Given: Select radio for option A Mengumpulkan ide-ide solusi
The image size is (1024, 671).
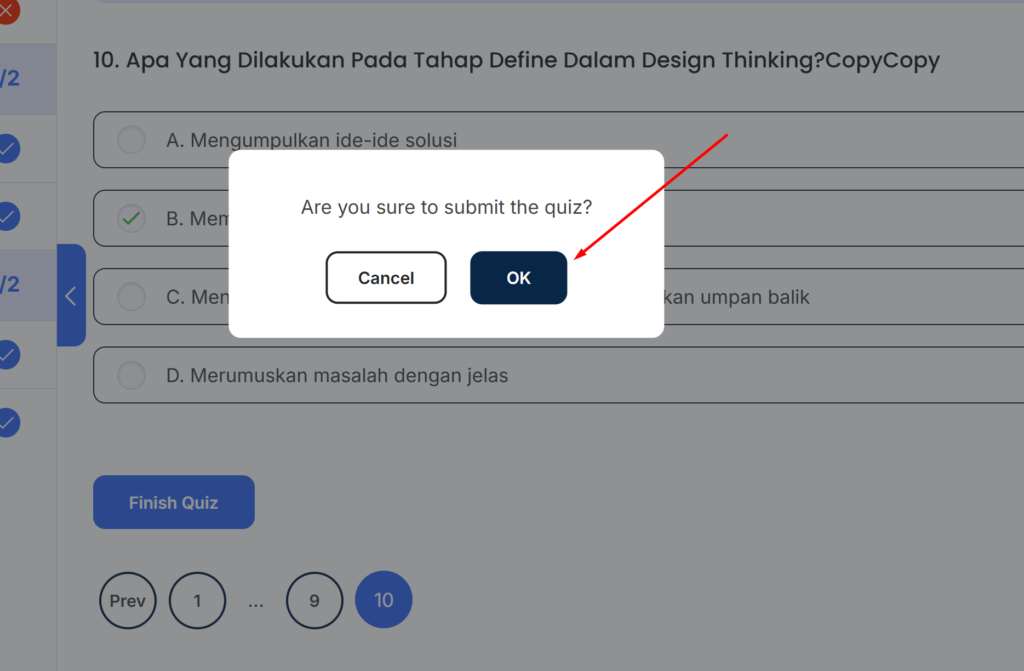Looking at the screenshot, I should click(x=131, y=140).
